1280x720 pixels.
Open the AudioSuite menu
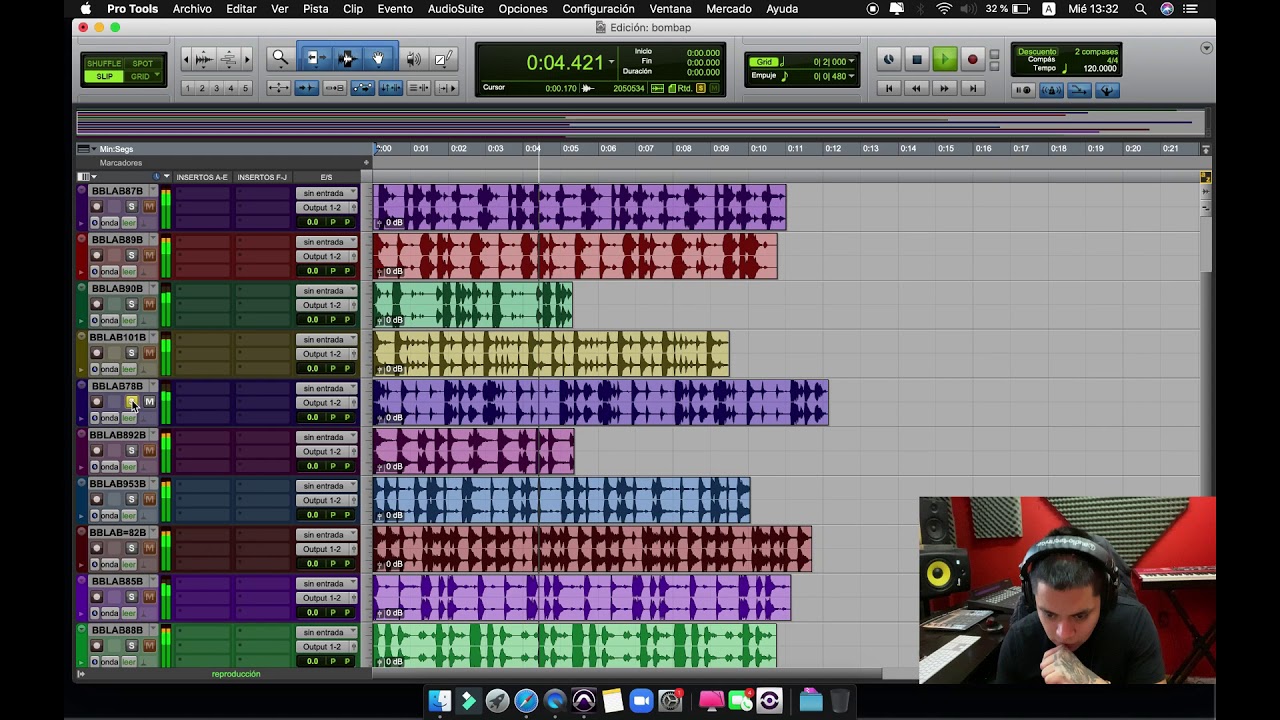(455, 9)
